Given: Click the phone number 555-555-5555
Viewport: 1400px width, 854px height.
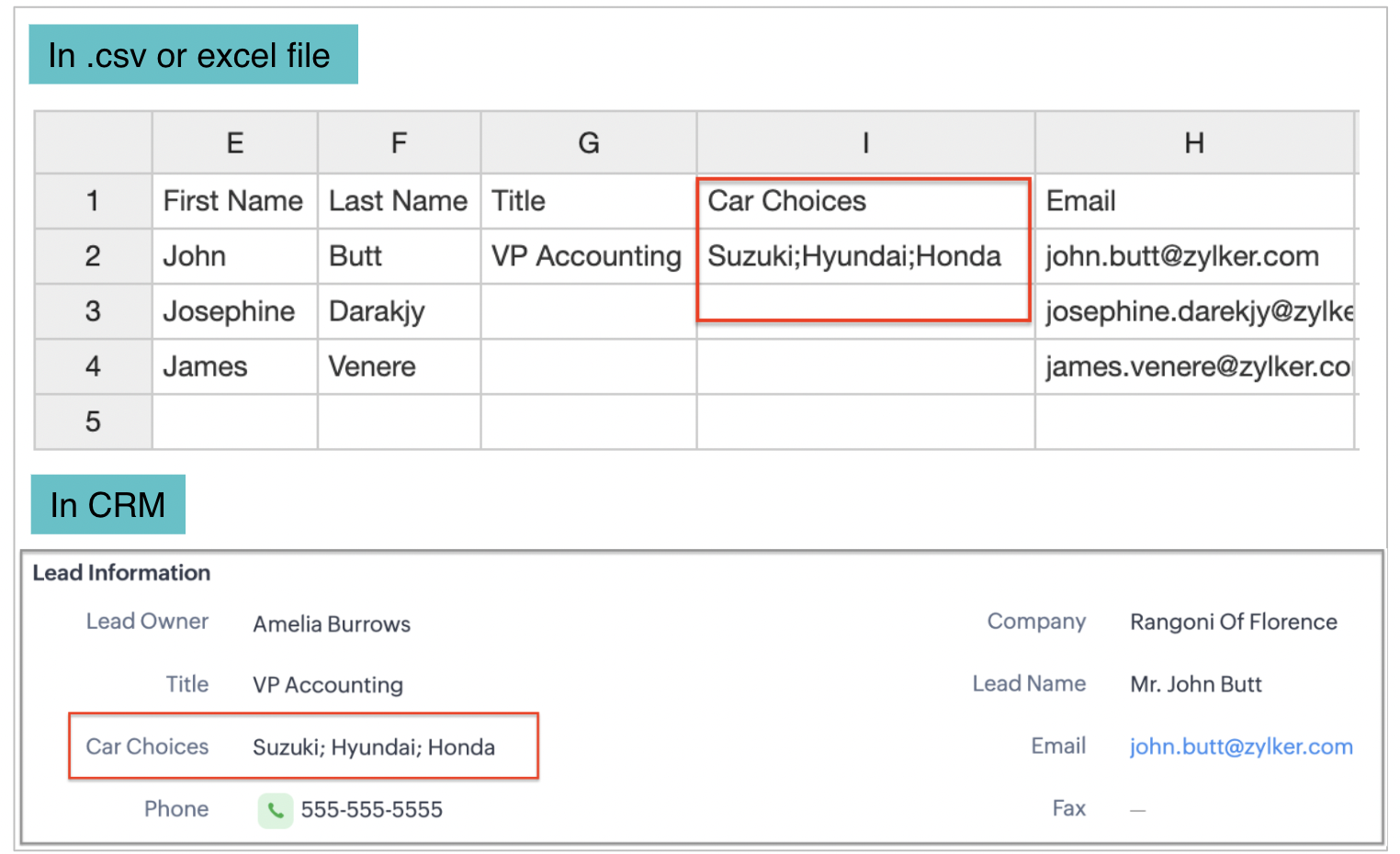Looking at the screenshot, I should (x=371, y=810).
